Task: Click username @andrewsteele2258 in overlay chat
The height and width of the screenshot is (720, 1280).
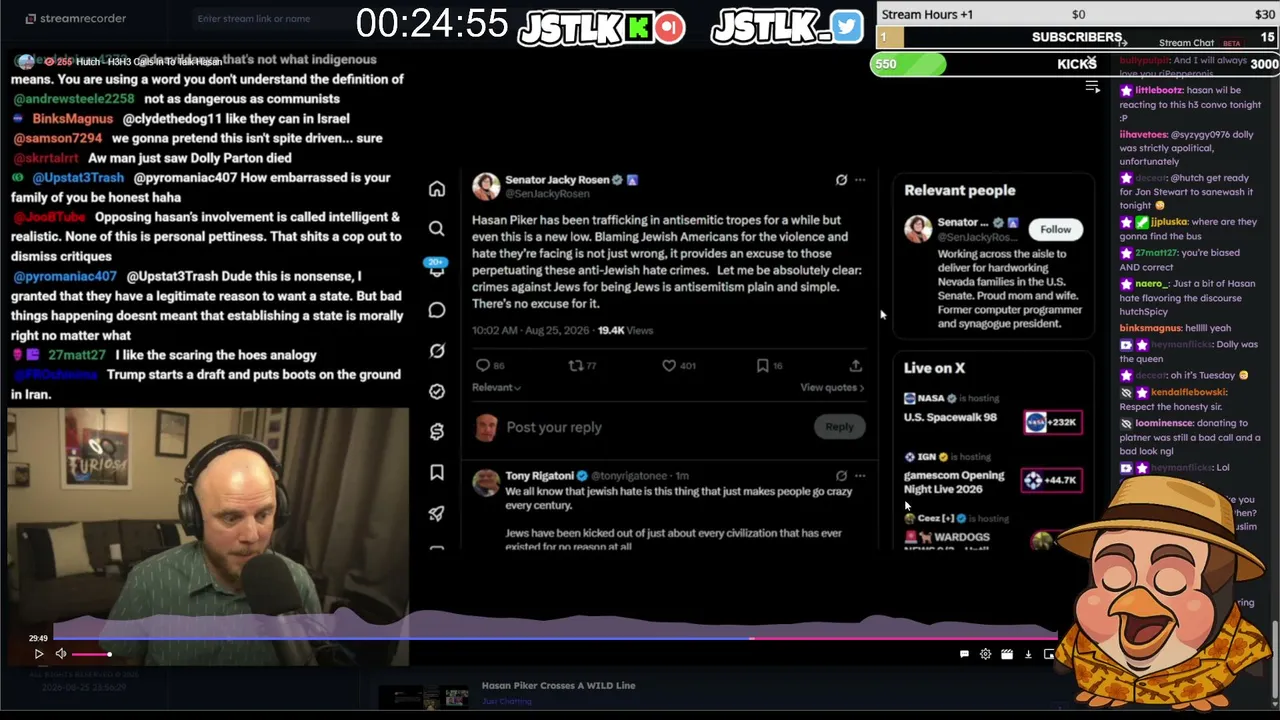Action: [x=74, y=99]
